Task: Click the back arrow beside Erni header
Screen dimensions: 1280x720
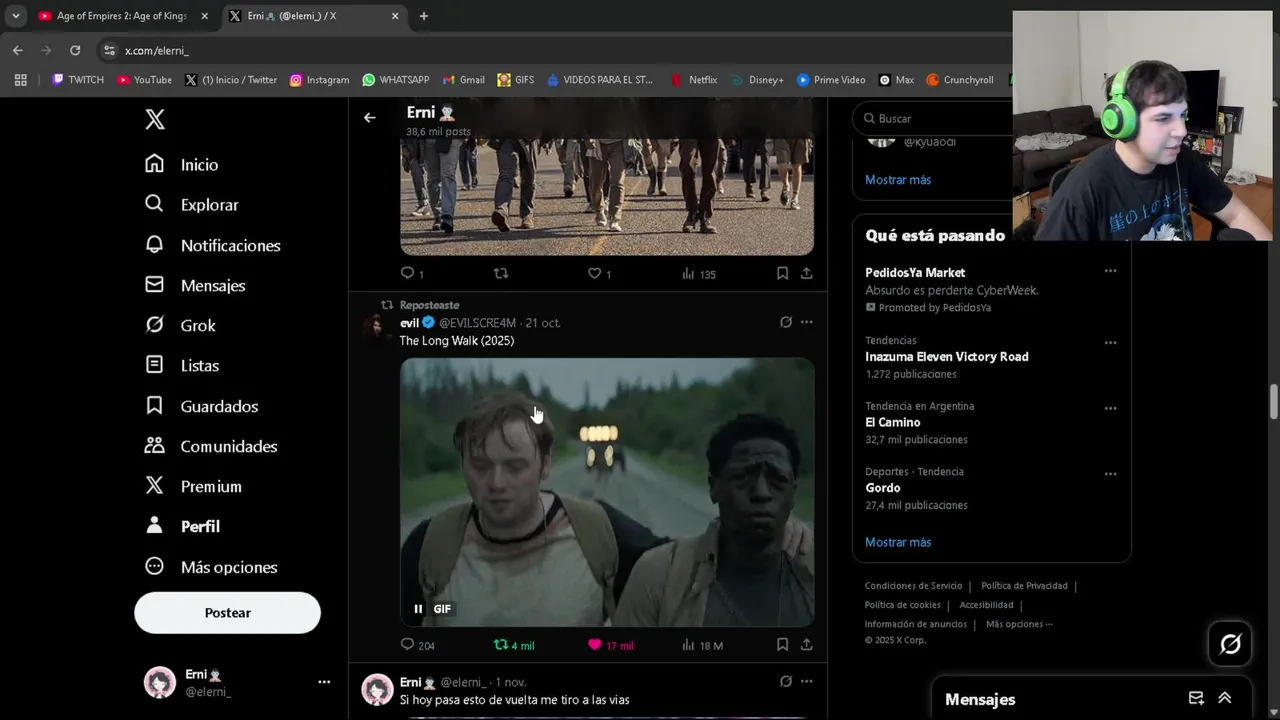Action: (369, 118)
